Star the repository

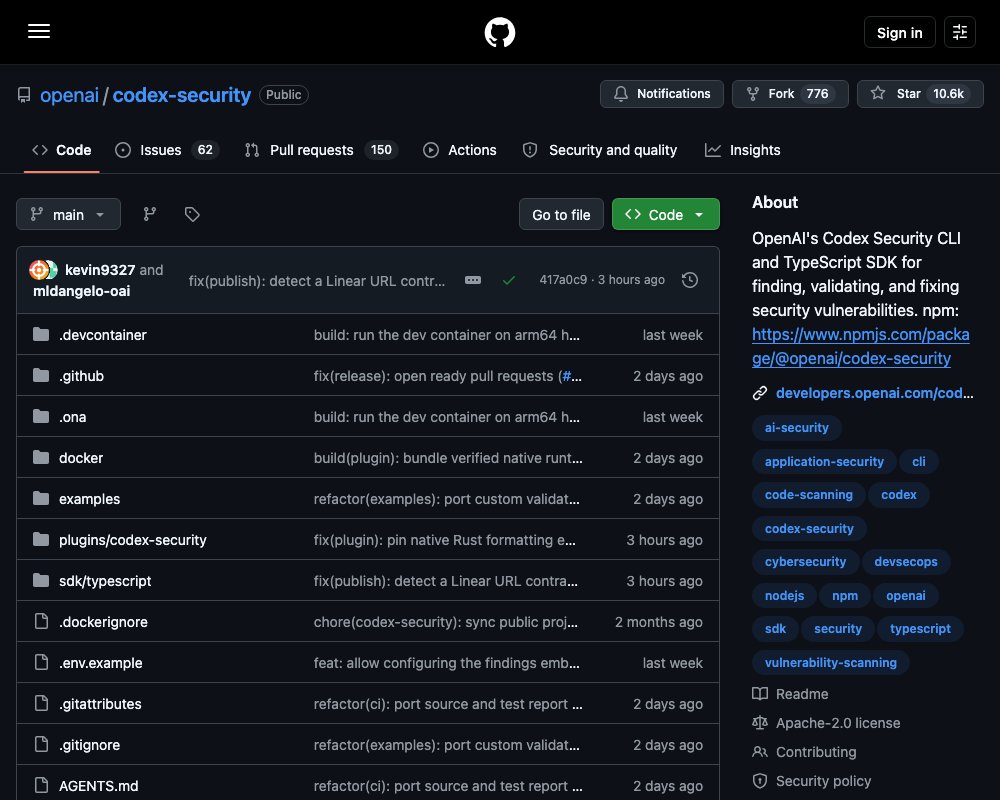(920, 94)
